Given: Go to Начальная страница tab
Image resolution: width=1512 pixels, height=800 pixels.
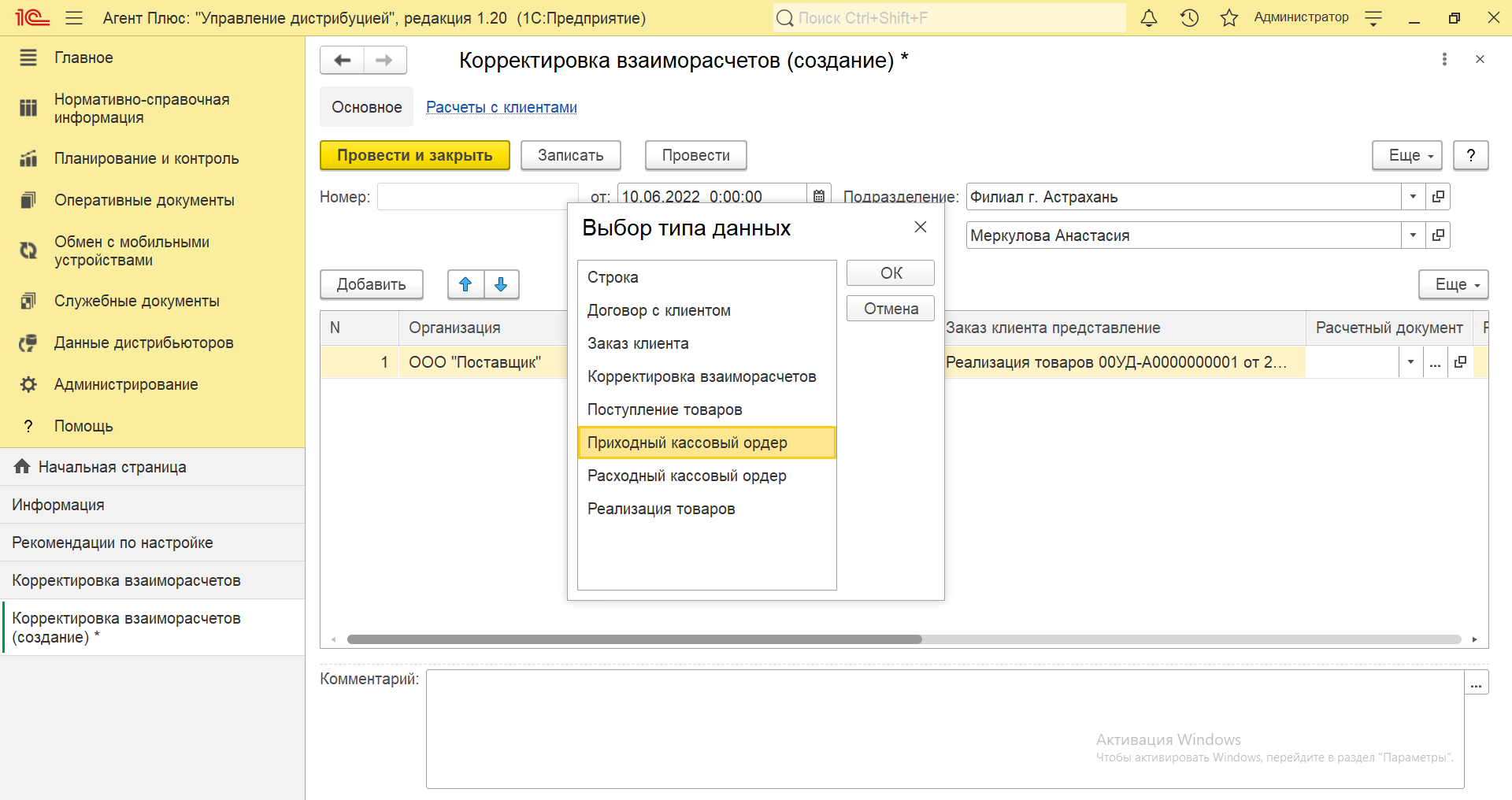Looking at the screenshot, I should [x=153, y=467].
